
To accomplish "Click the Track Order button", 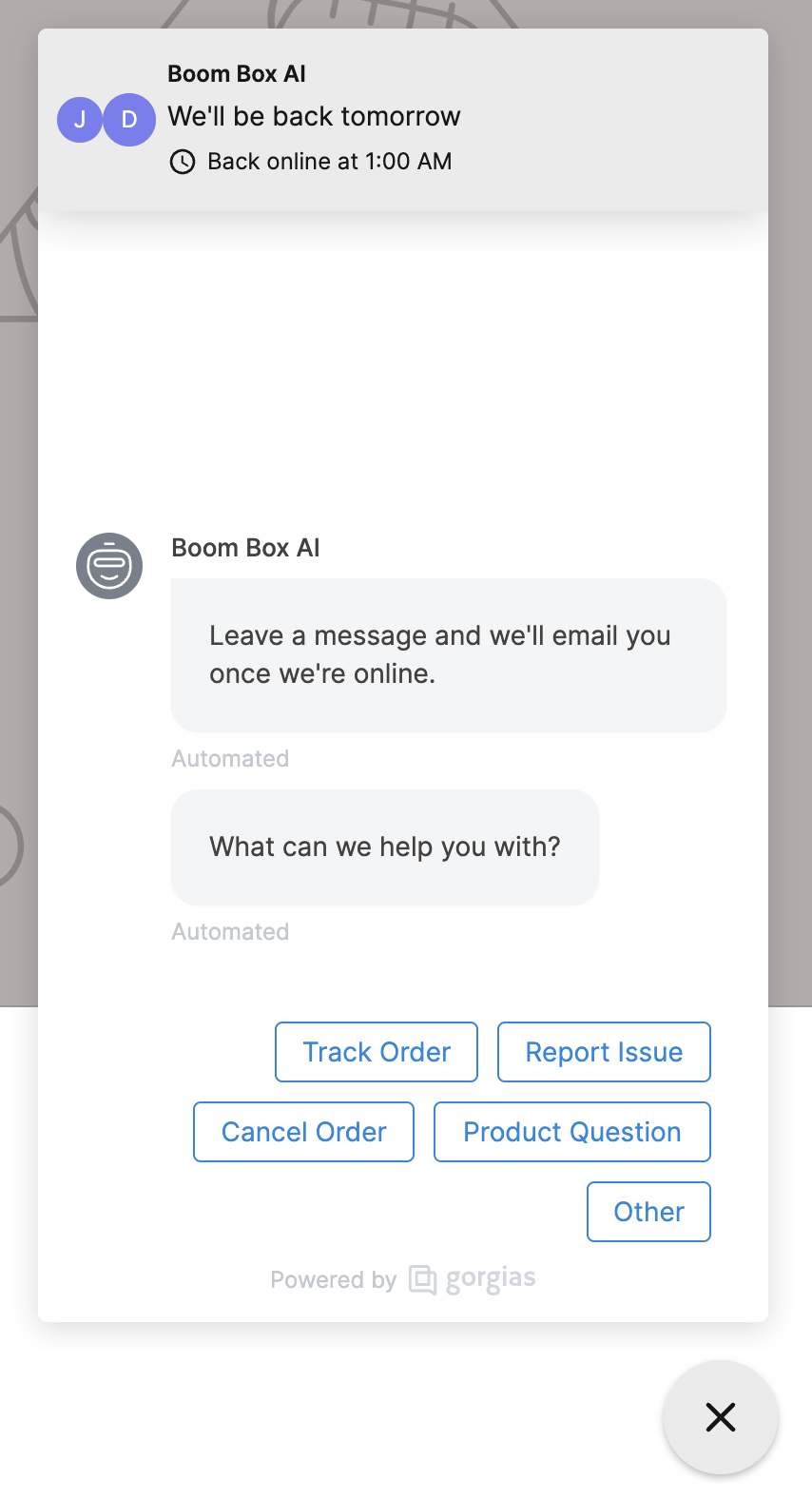I will 377,1052.
